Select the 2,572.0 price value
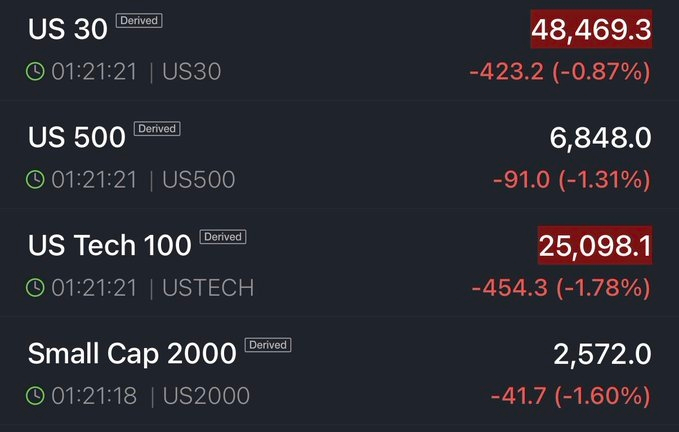 tap(602, 355)
